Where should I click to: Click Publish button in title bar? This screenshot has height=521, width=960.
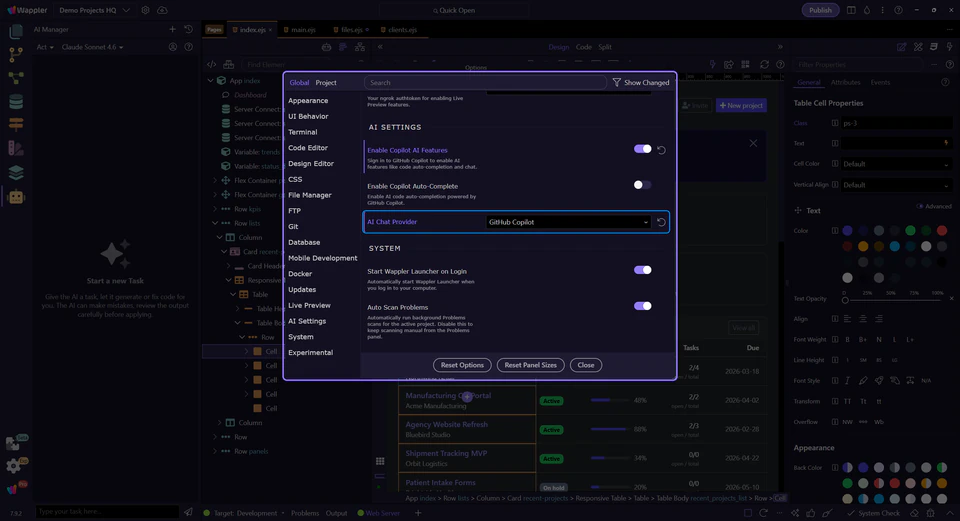tap(820, 10)
